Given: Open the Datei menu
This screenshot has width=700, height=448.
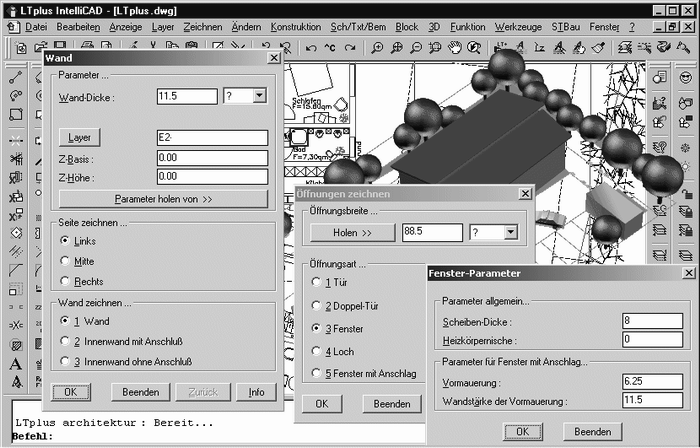Looking at the screenshot, I should [36, 27].
